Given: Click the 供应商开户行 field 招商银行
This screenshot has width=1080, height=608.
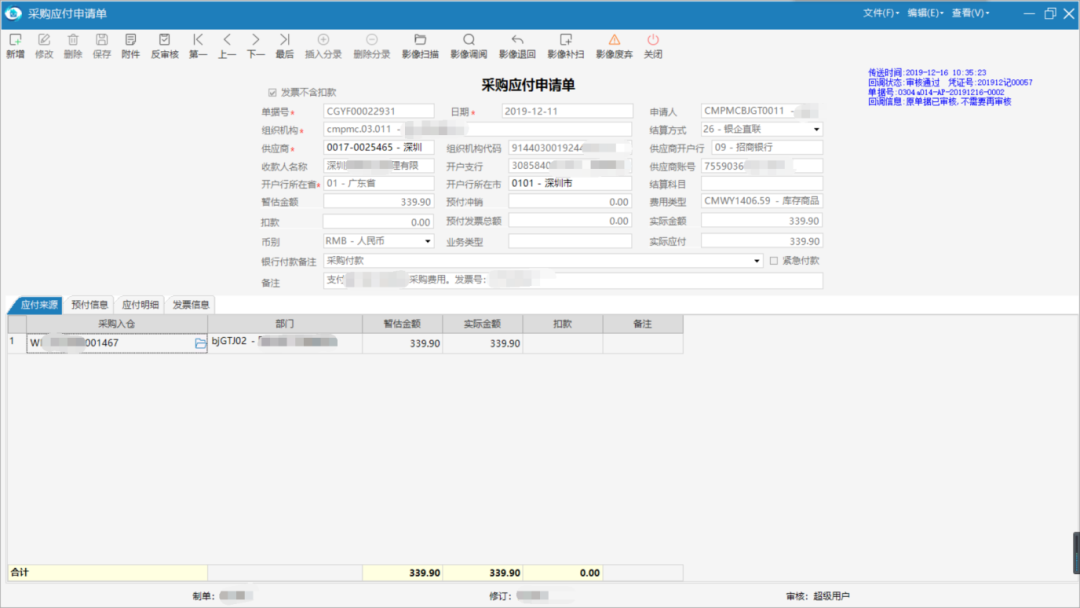Looking at the screenshot, I should pos(767,147).
